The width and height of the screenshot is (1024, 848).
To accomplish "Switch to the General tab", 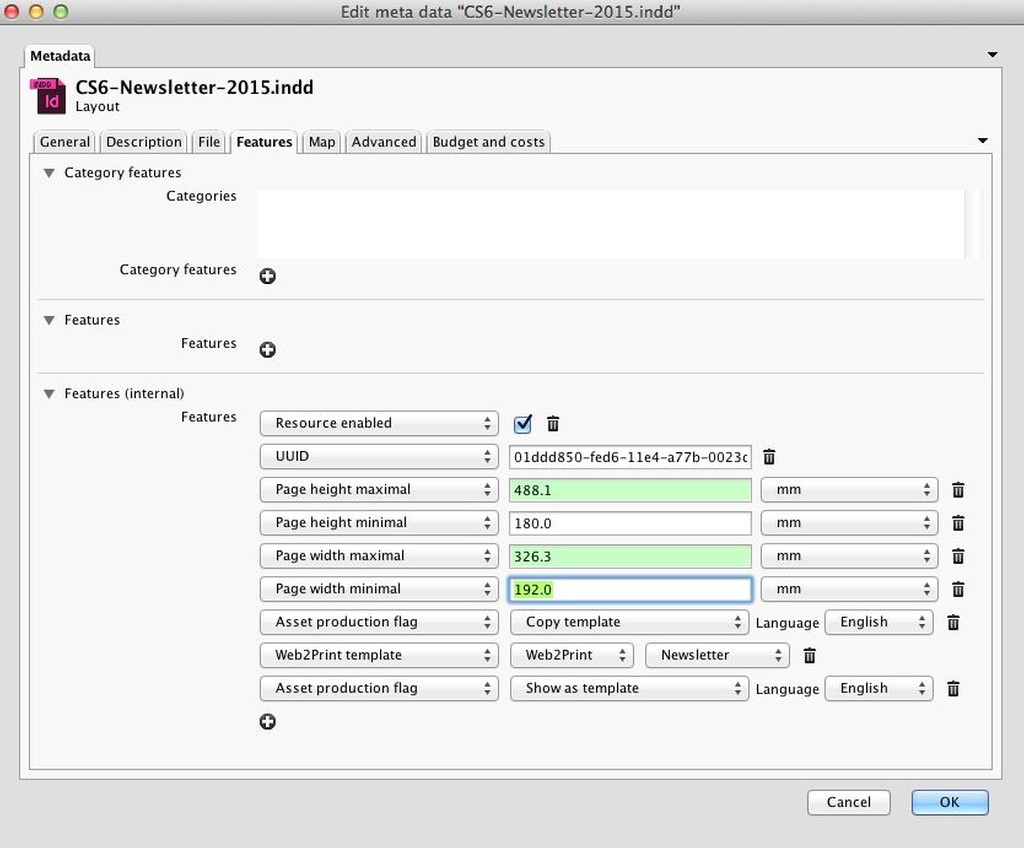I will pyautogui.click(x=65, y=142).
